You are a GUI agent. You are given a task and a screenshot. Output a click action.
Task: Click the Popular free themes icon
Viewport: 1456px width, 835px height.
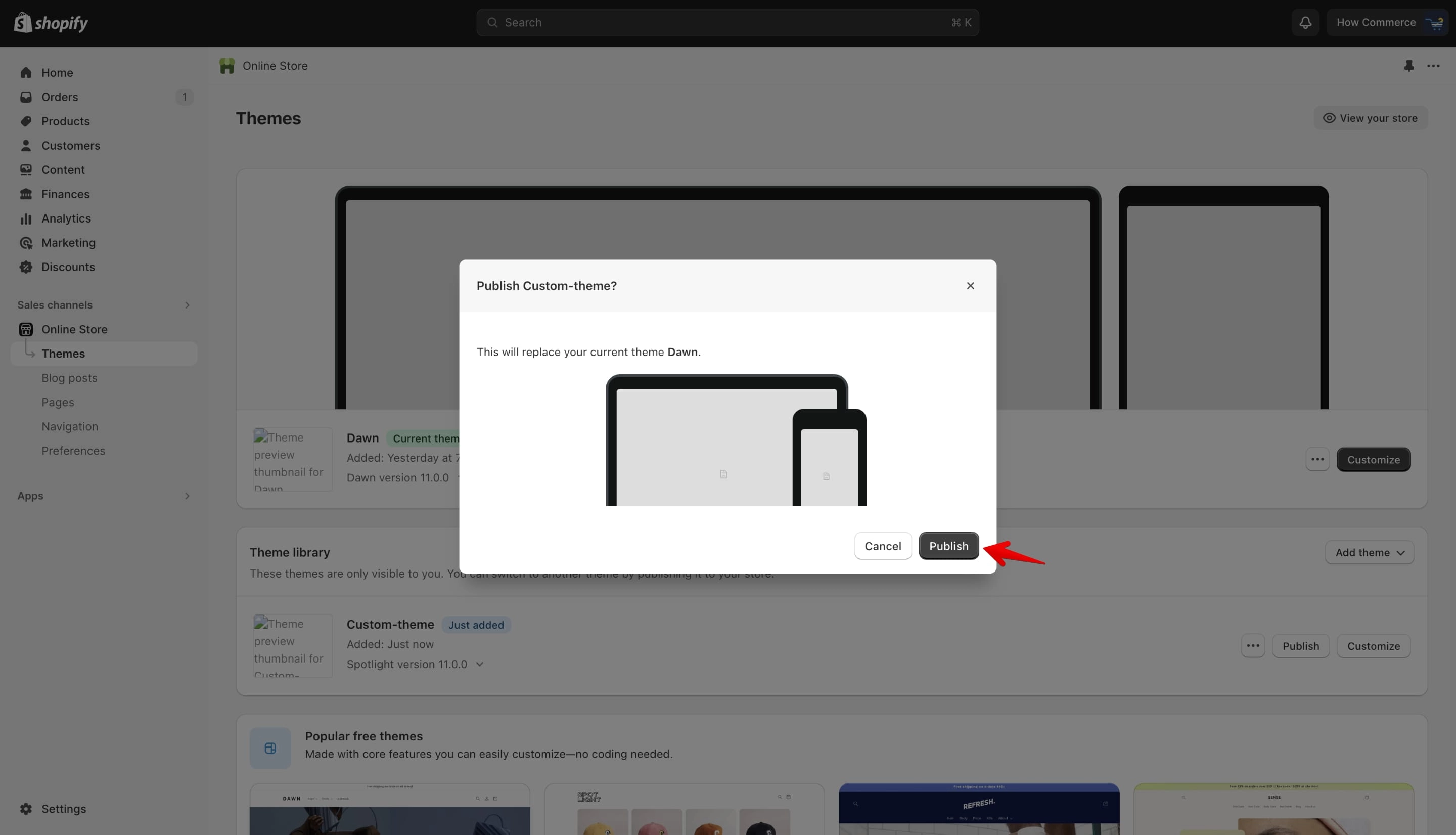[x=270, y=748]
